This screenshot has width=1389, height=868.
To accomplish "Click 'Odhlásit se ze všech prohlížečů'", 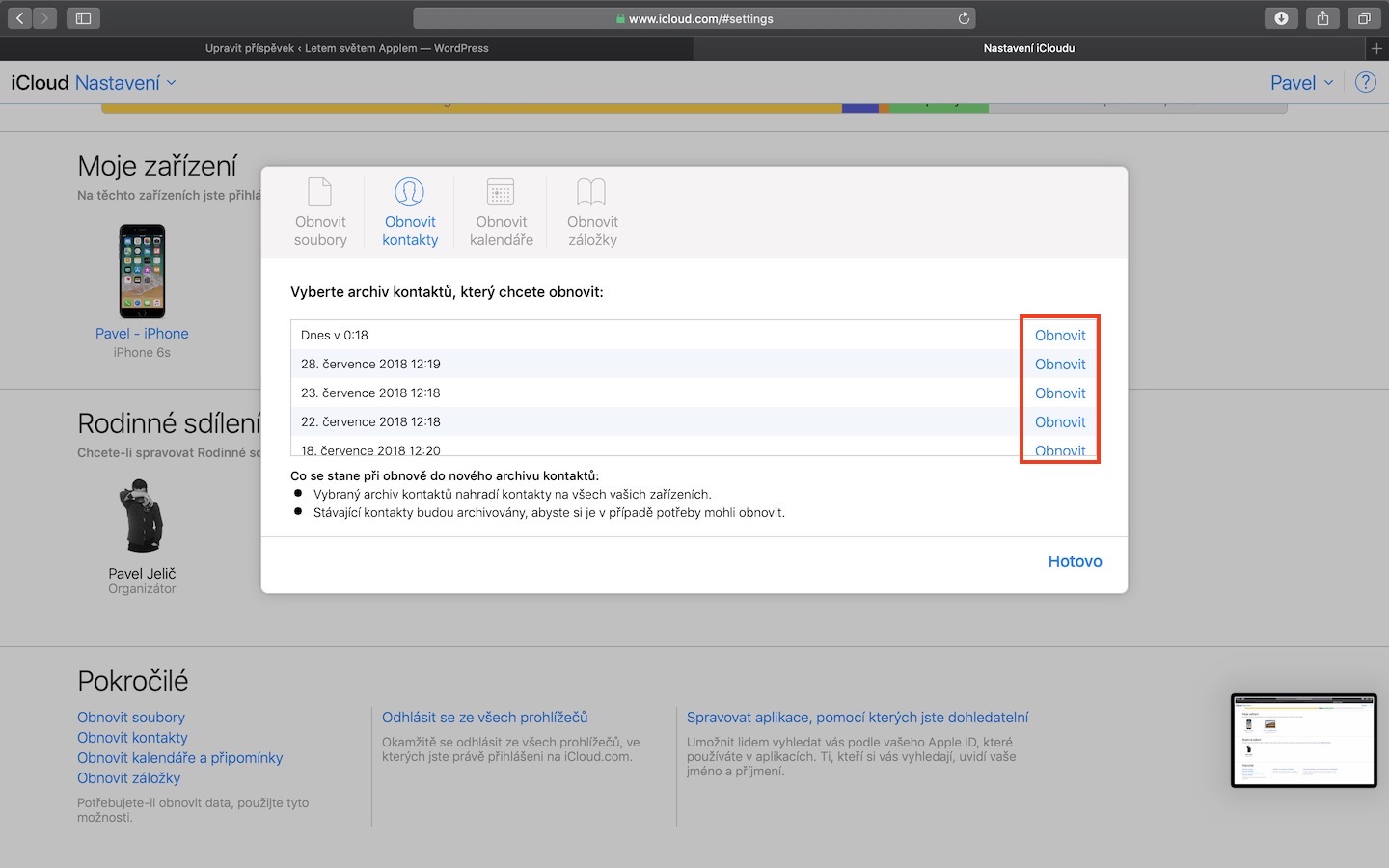I will (x=485, y=718).
